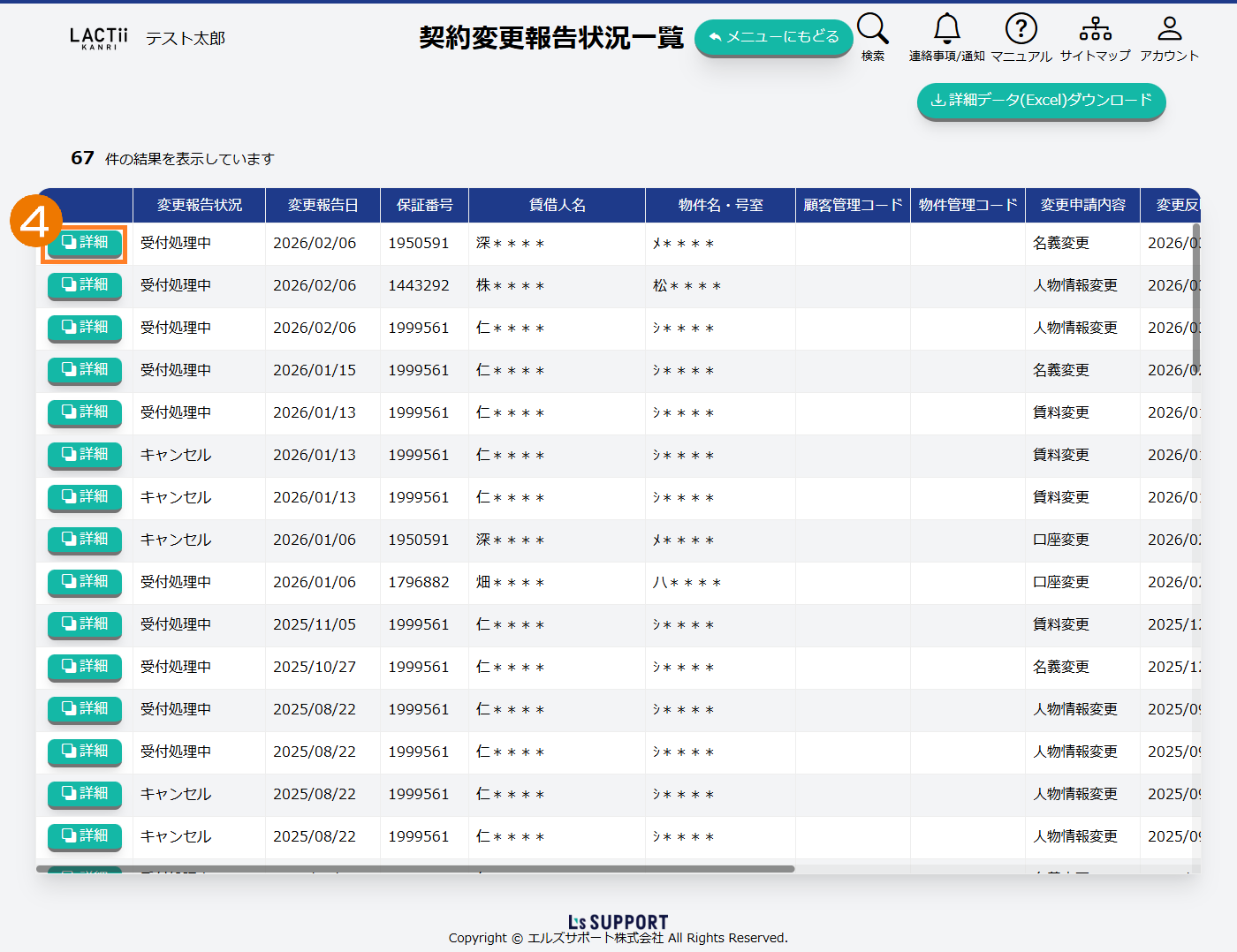This screenshot has width=1237, height=952.
Task: Click the vertical scrollbar of the table
Action: (1196, 300)
